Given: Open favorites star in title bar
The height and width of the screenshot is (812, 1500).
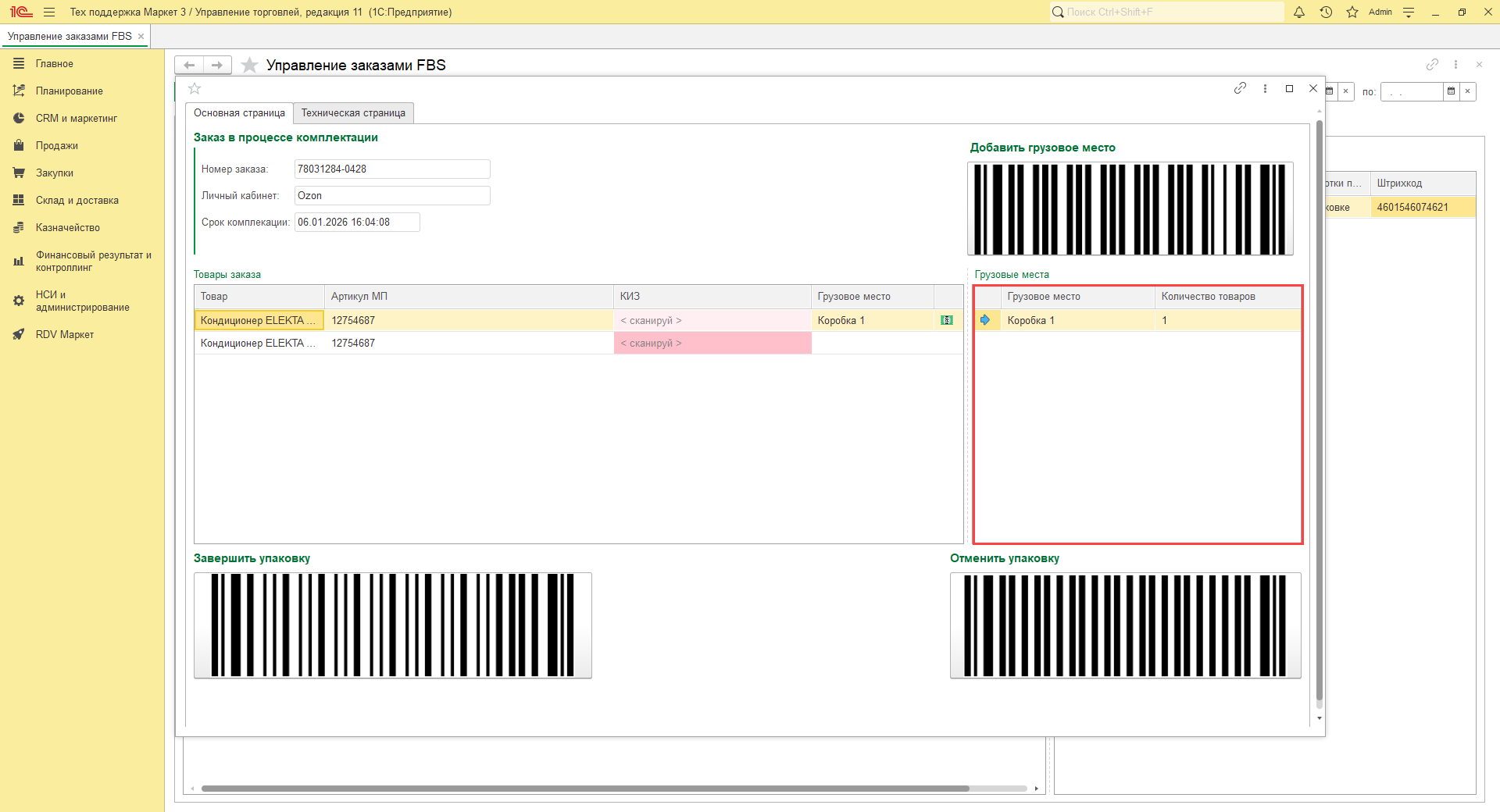Looking at the screenshot, I should [1352, 12].
